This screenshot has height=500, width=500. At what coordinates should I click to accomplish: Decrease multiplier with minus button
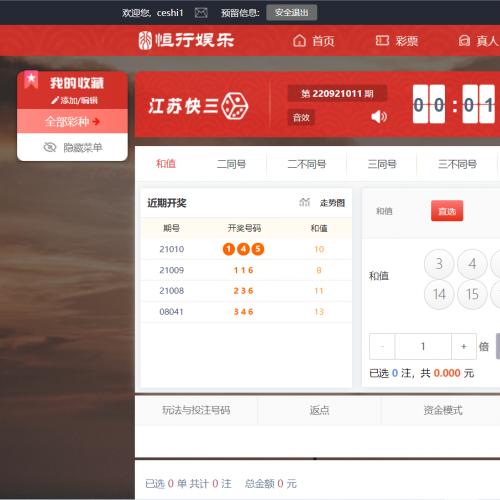[x=382, y=347]
